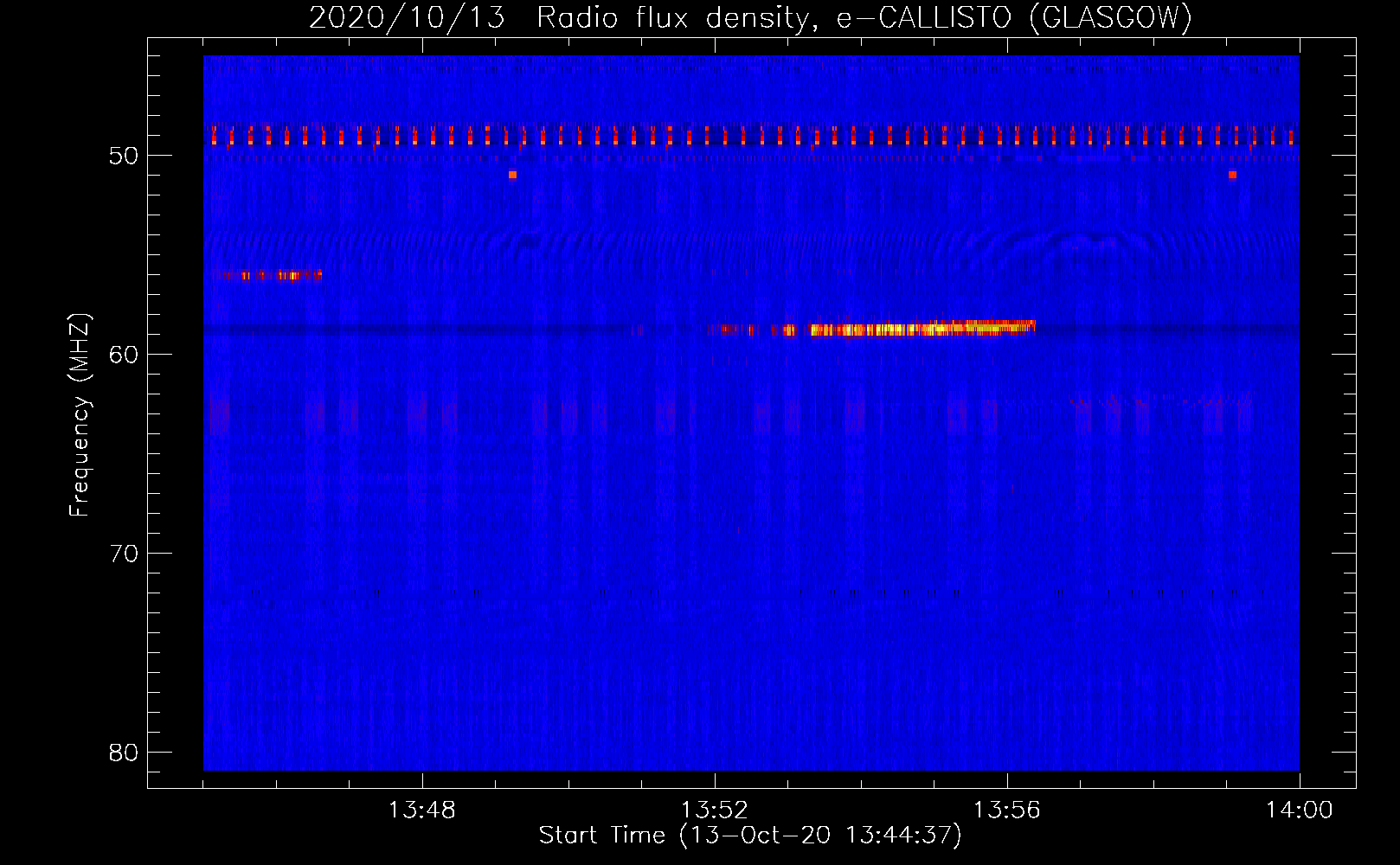Viewport: 1400px width, 865px height.
Task: Click the 'Frequency (MHZ)' vertical axis label
Action: pos(80,415)
